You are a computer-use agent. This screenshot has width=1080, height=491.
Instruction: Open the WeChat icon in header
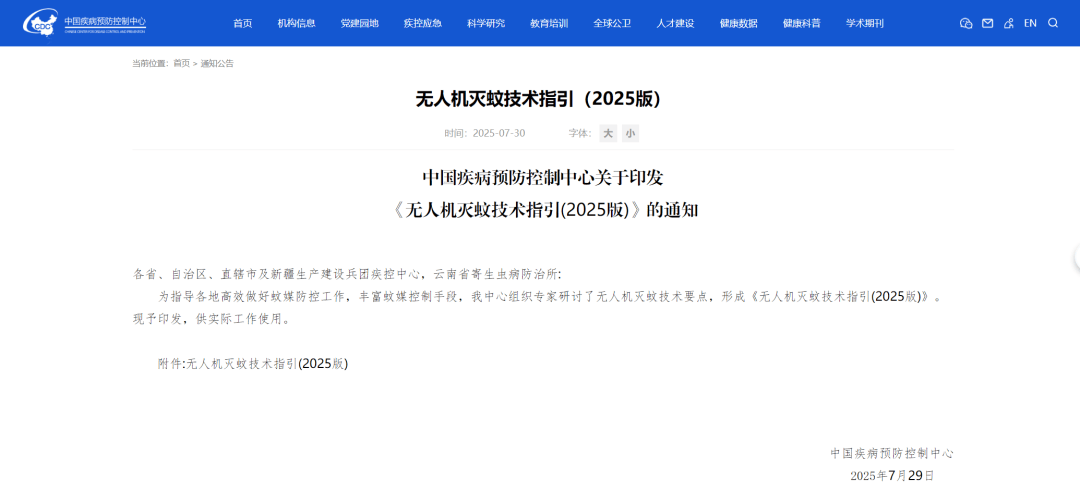(x=965, y=23)
